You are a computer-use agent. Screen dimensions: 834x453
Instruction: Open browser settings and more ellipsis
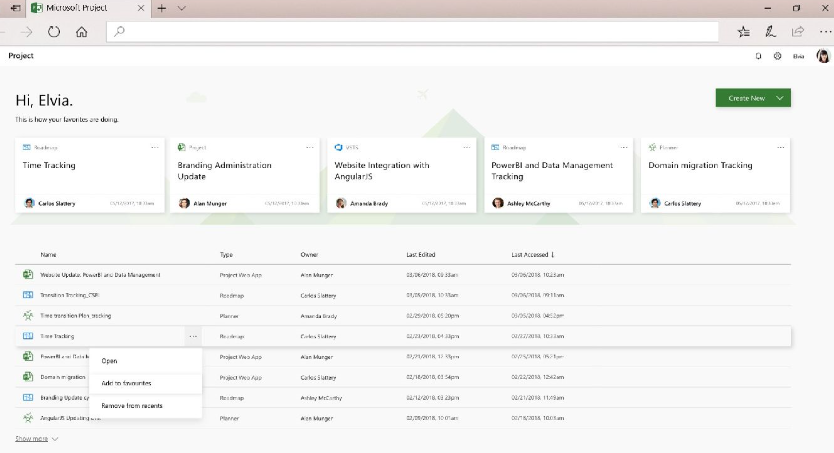click(824, 32)
